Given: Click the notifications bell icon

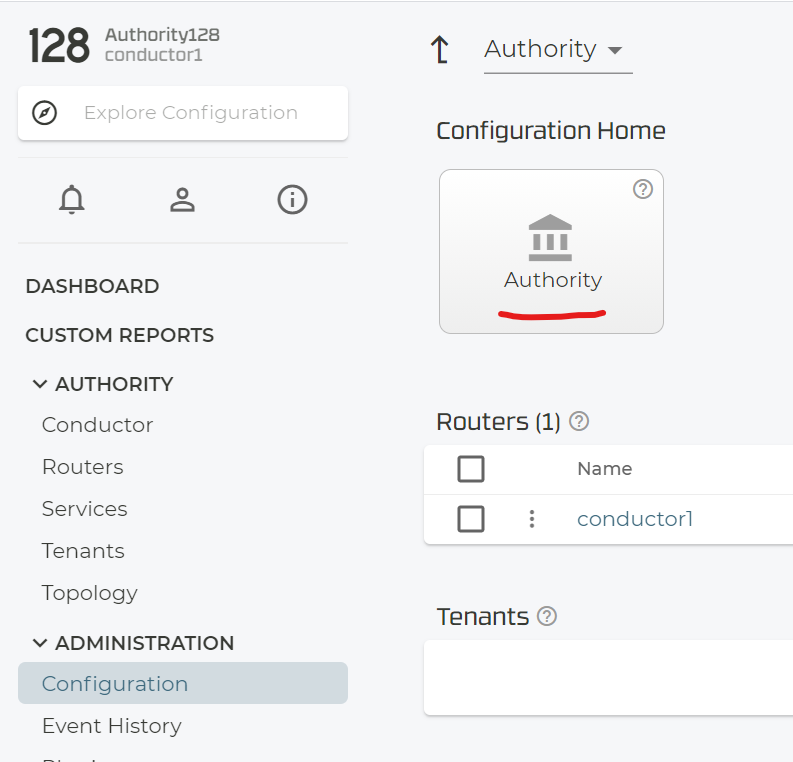Looking at the screenshot, I should [x=71, y=200].
